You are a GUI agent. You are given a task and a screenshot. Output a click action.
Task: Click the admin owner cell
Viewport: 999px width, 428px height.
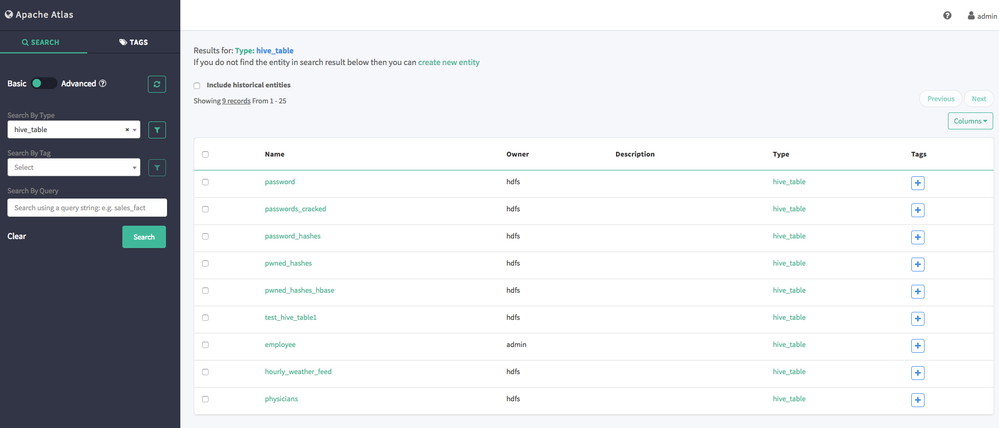tap(516, 345)
